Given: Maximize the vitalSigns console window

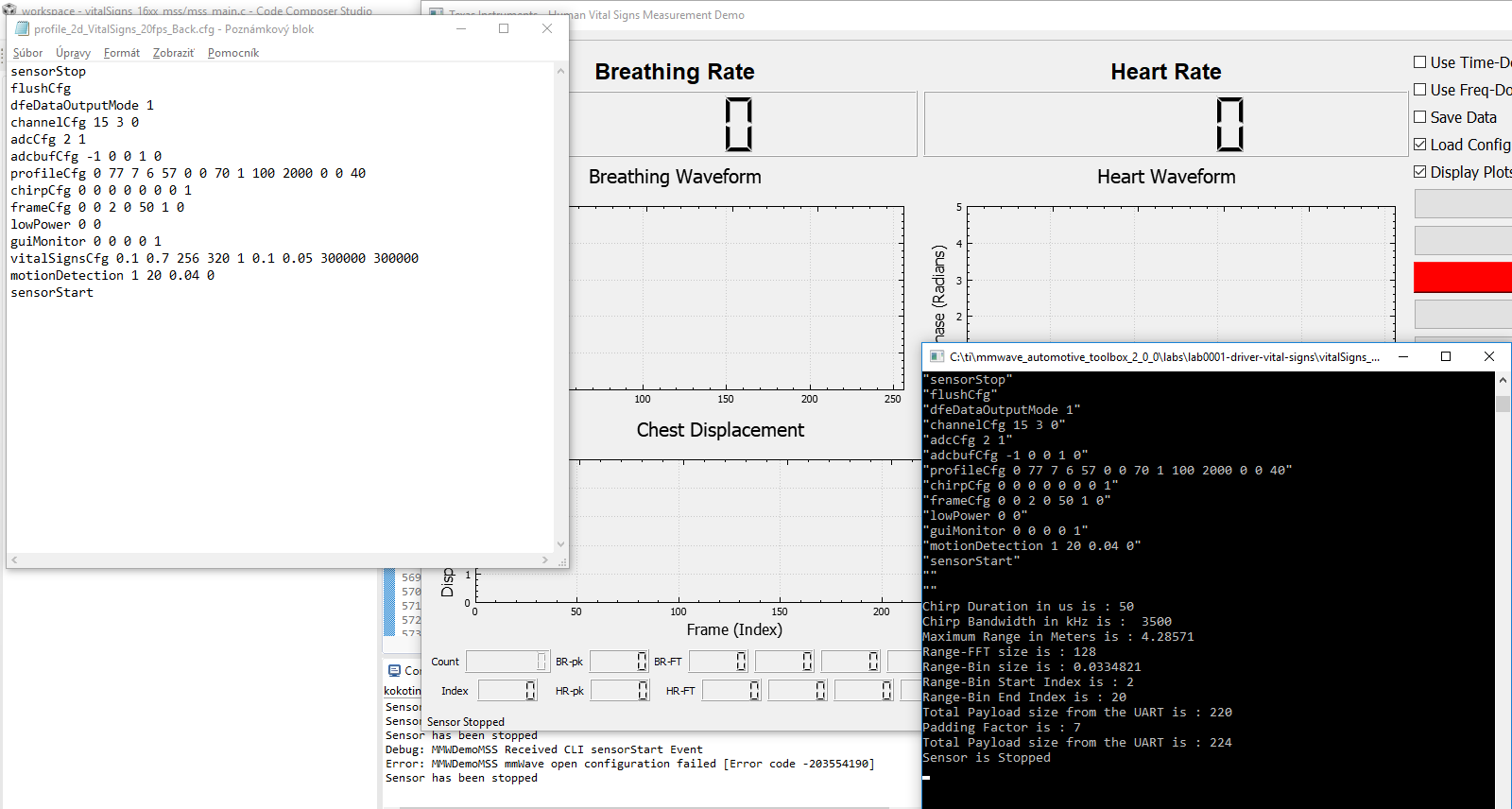Looking at the screenshot, I should click(x=1446, y=356).
